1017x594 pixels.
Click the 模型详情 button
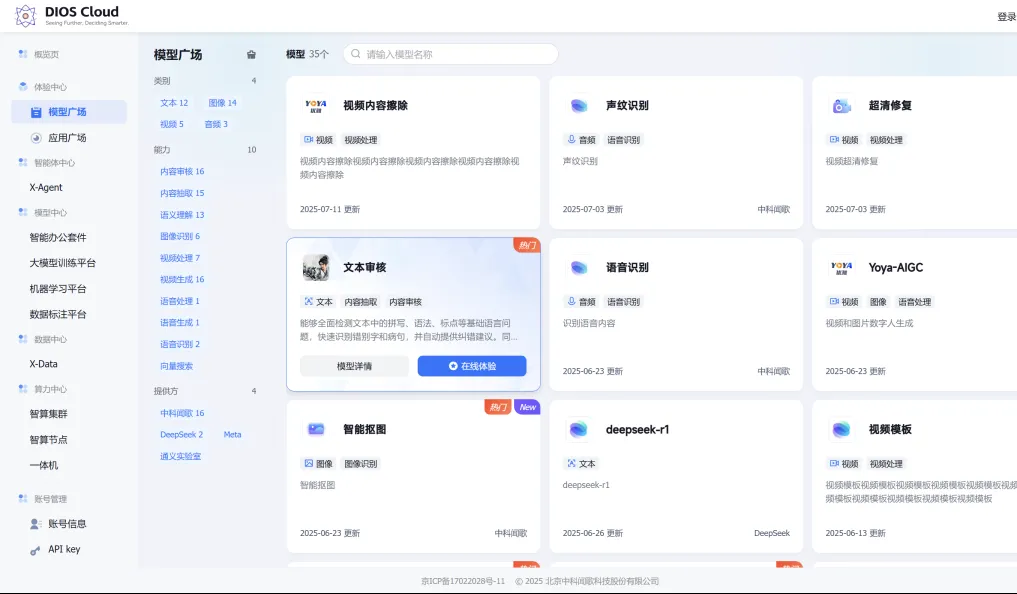click(354, 366)
